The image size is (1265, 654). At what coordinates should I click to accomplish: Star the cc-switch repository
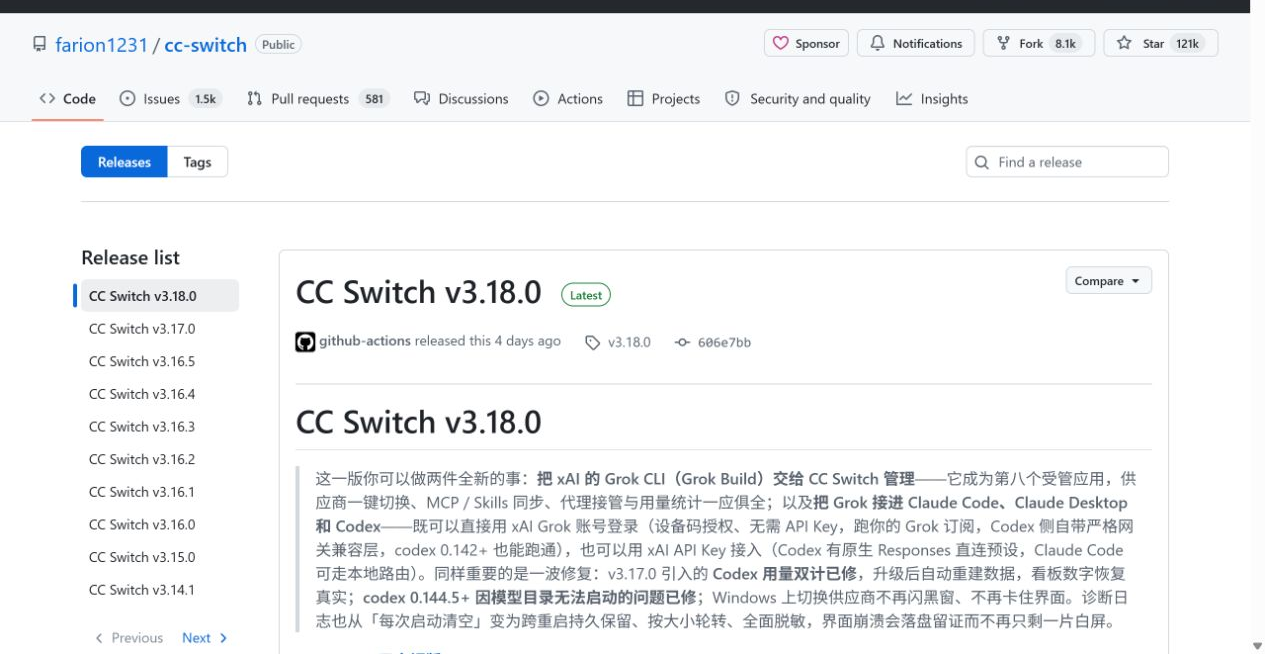pyautogui.click(x=1161, y=43)
